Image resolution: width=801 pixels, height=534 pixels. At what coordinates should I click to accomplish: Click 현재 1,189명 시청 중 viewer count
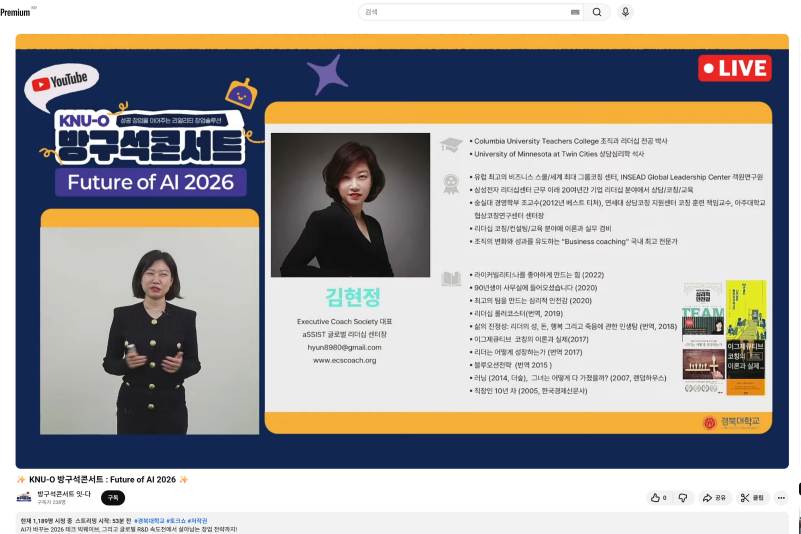pyautogui.click(x=45, y=521)
